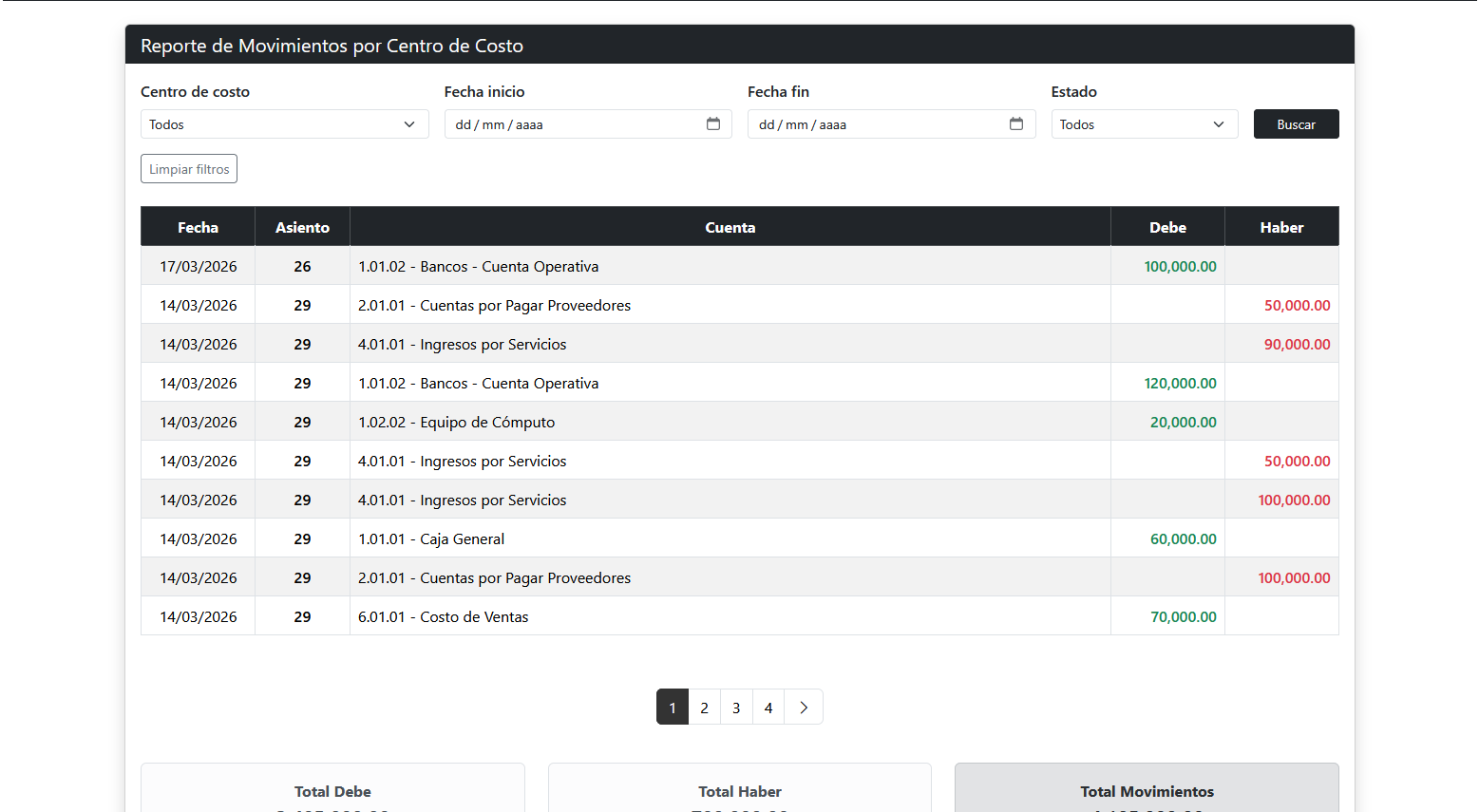The image size is (1479, 812).
Task: Open the Fecha fin calendar picker icon
Action: tap(1015, 123)
